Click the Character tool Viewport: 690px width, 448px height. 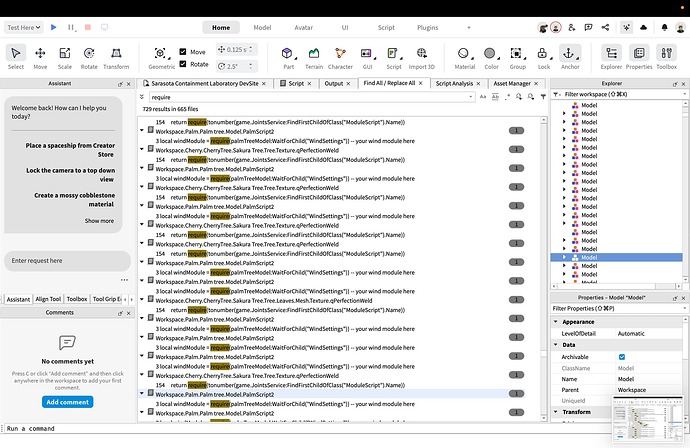coord(340,58)
